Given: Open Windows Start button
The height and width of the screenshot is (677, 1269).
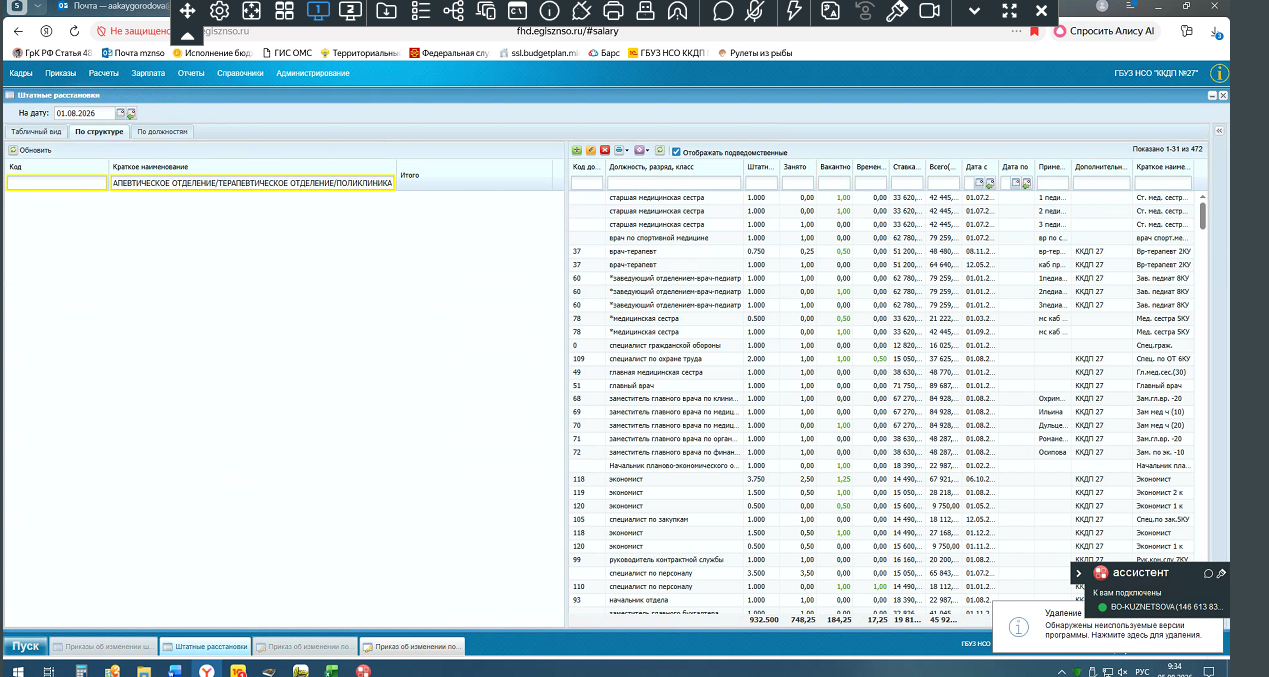Looking at the screenshot, I should [16, 670].
